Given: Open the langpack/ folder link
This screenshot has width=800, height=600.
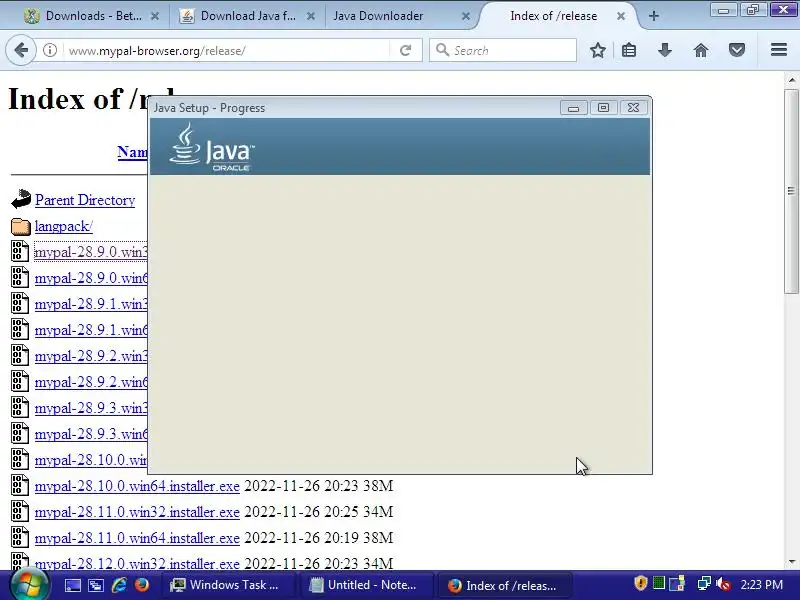Looking at the screenshot, I should point(63,226).
